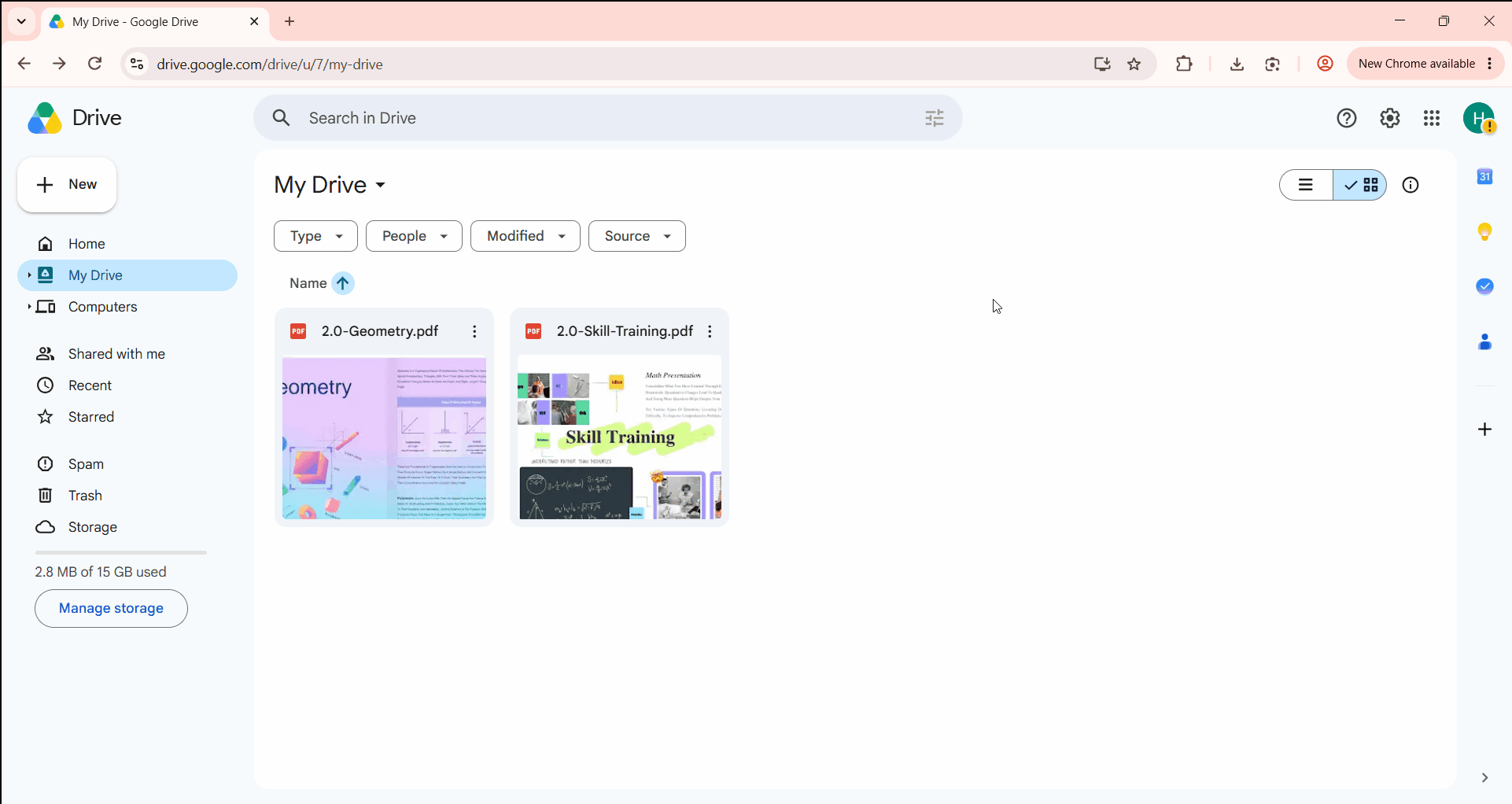Open the Support help icon
Screen dimensions: 1512x804
pos(1346,118)
